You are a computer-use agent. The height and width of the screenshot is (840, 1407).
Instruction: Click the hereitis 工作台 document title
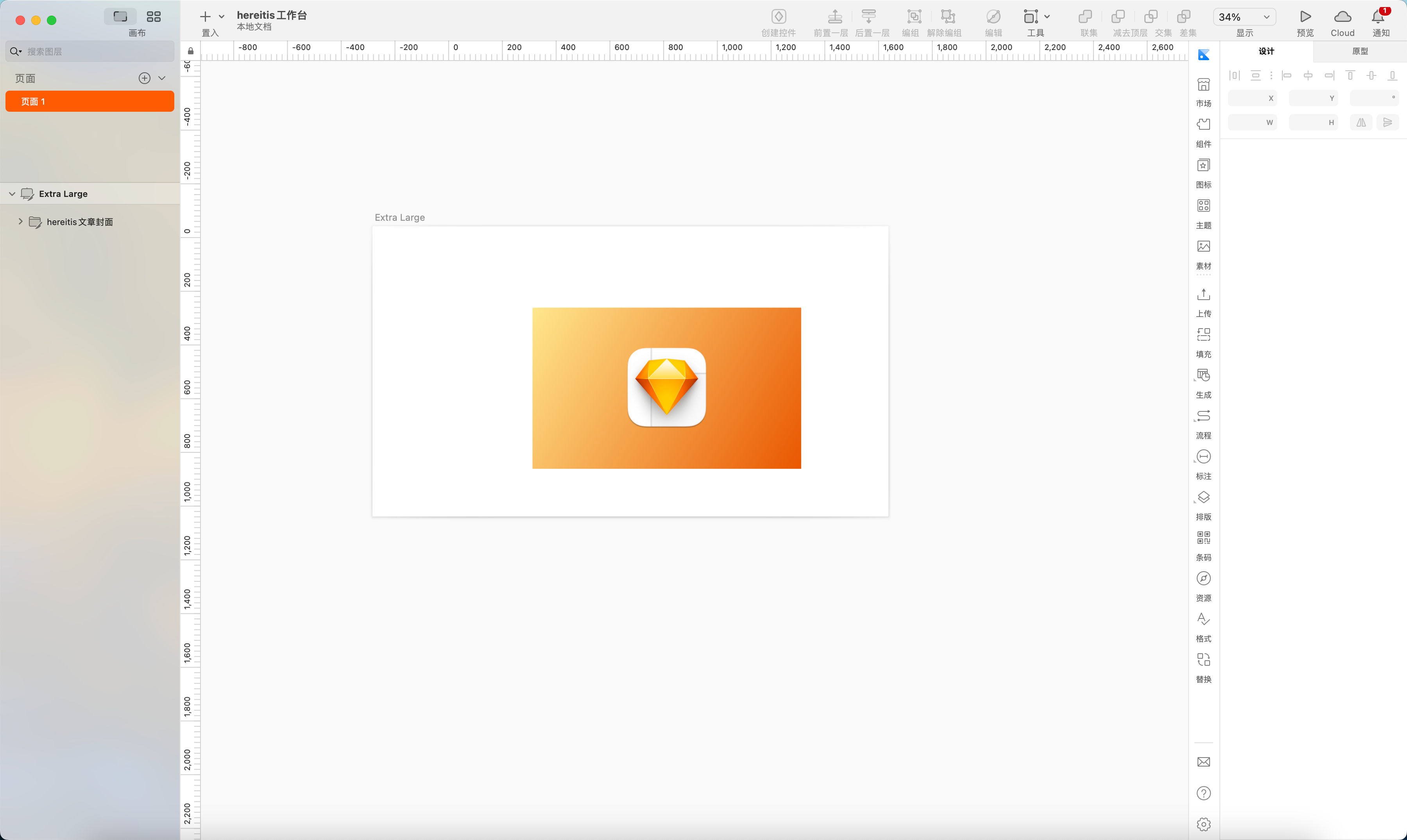pyautogui.click(x=272, y=15)
